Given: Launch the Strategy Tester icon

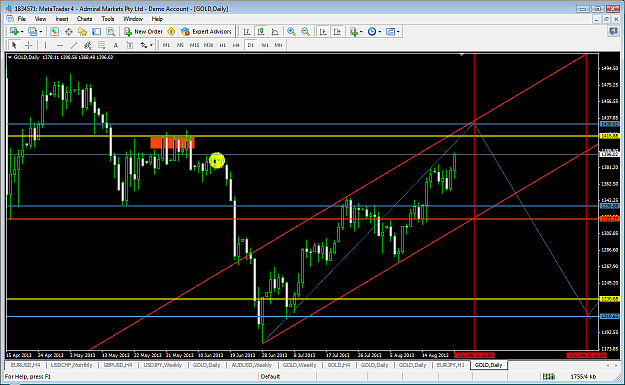Looking at the screenshot, I should coord(111,31).
